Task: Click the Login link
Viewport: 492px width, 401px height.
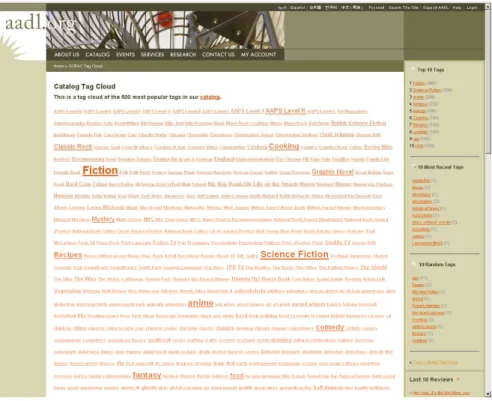Action: (x=472, y=7)
